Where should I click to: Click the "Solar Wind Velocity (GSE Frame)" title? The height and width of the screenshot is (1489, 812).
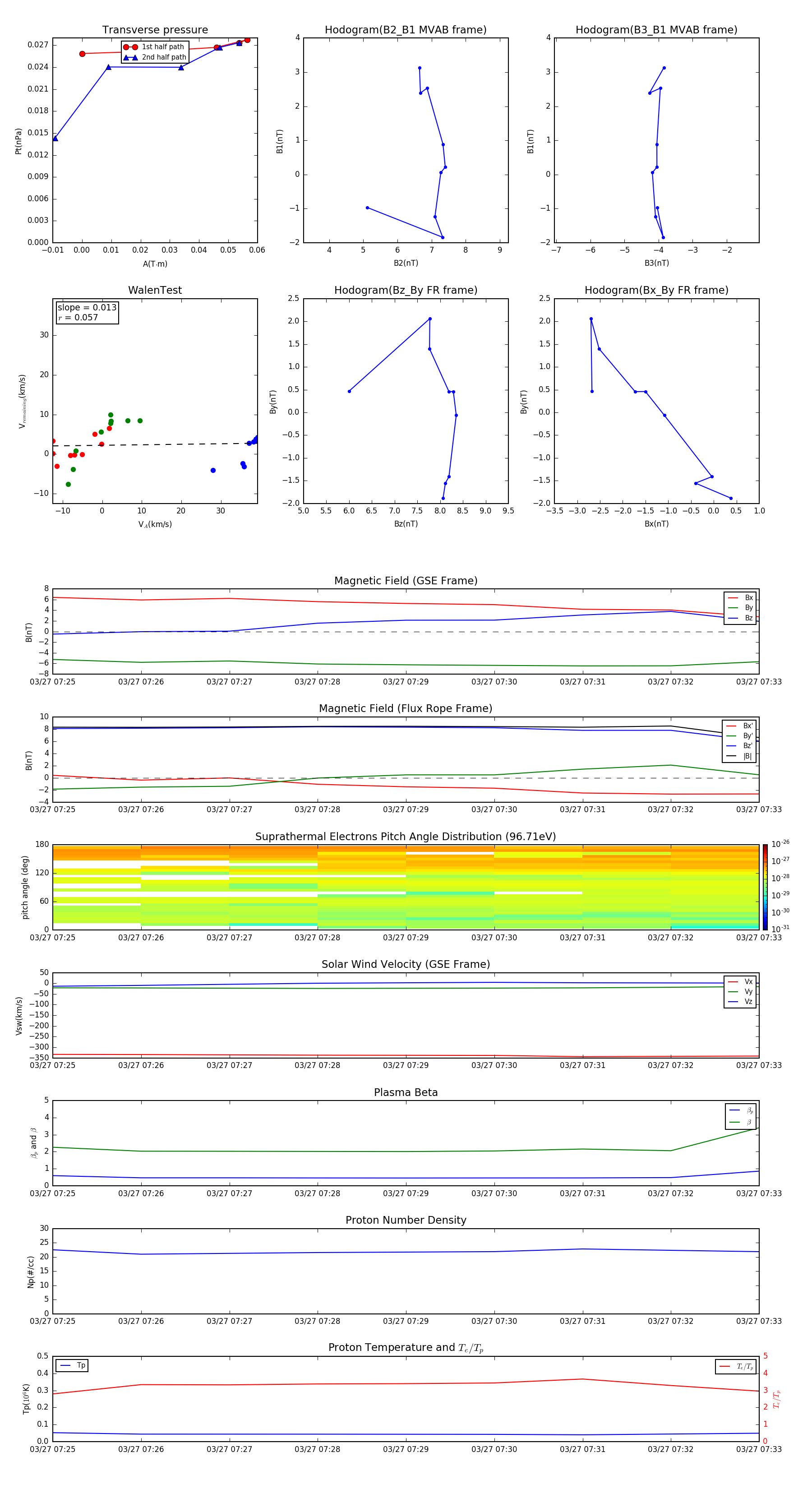[406, 964]
